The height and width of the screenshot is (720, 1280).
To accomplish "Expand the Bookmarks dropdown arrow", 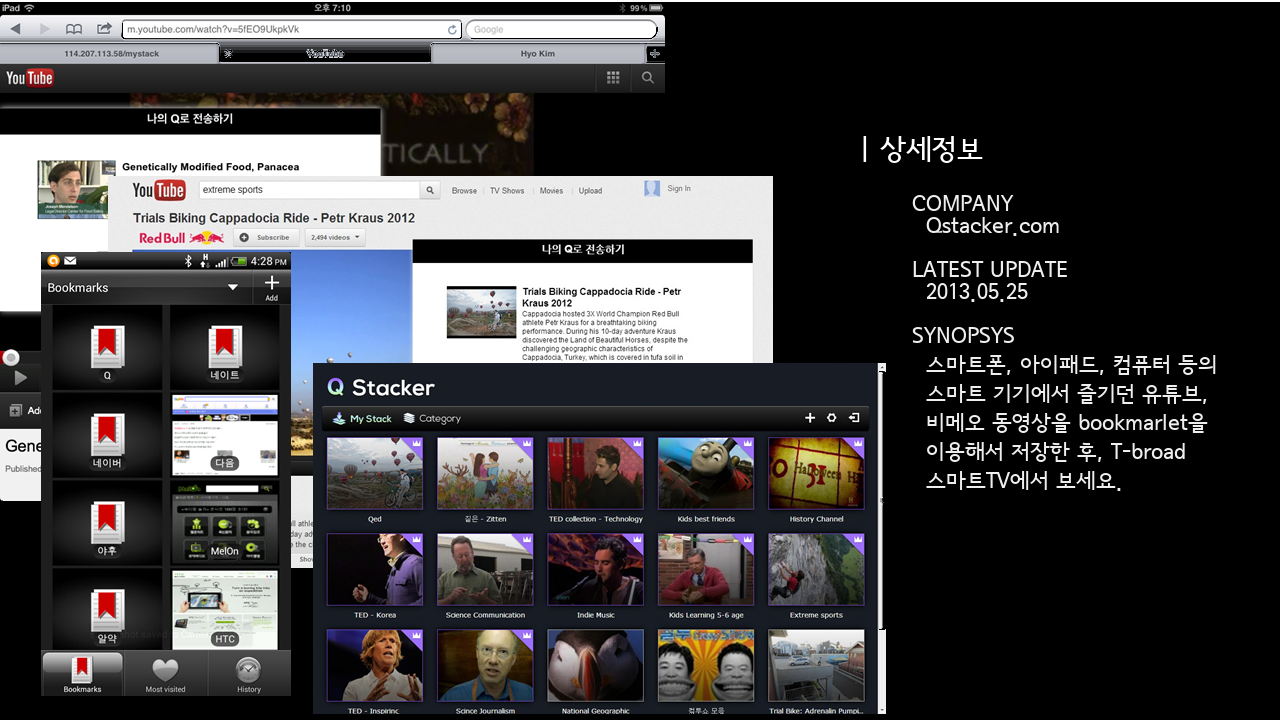I will click(x=233, y=287).
